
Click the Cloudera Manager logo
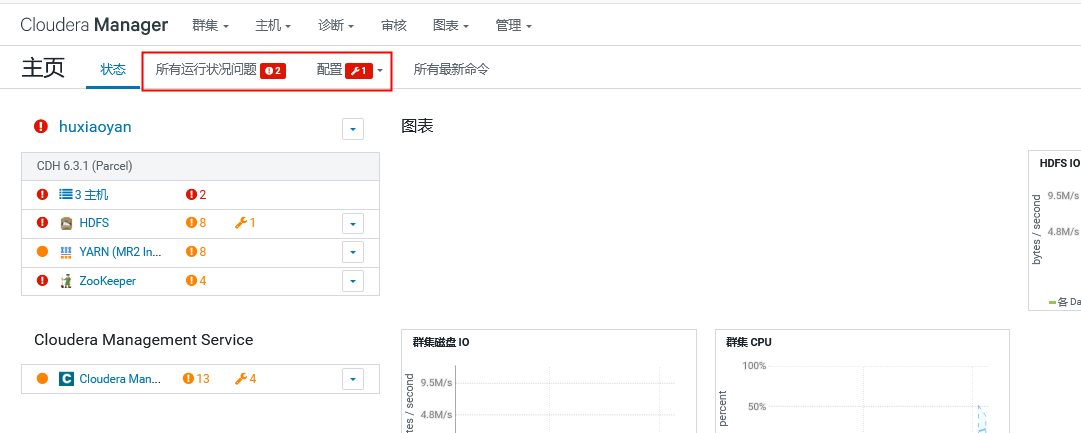pyautogui.click(x=94, y=26)
